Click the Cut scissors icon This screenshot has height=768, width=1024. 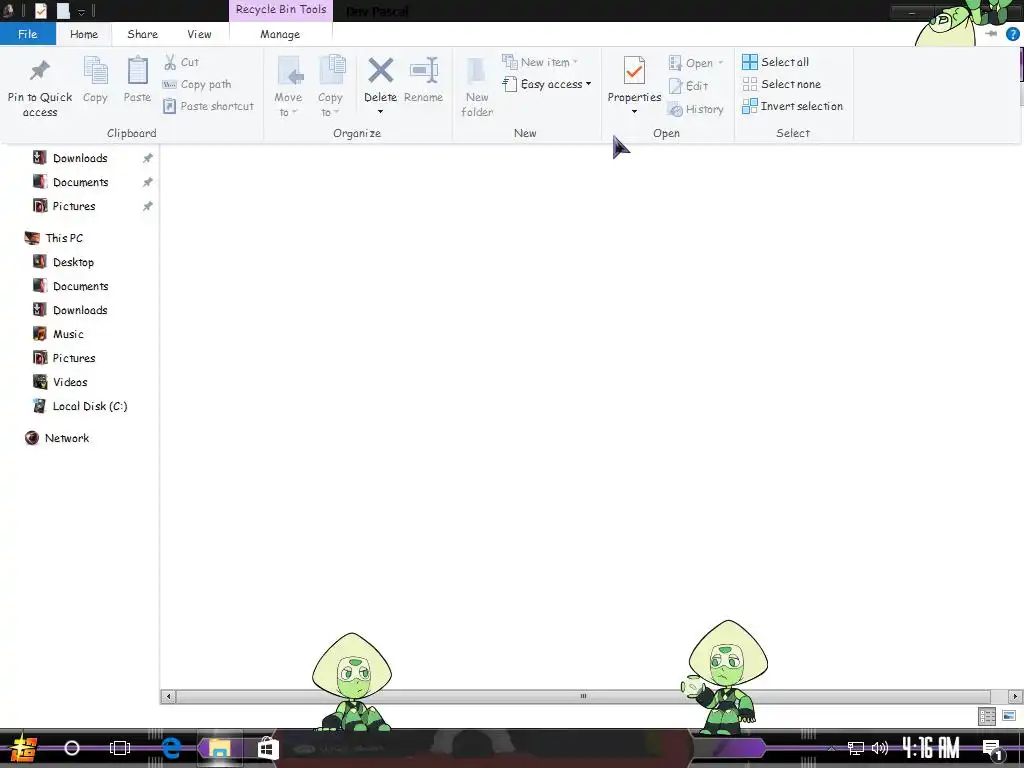click(x=170, y=62)
